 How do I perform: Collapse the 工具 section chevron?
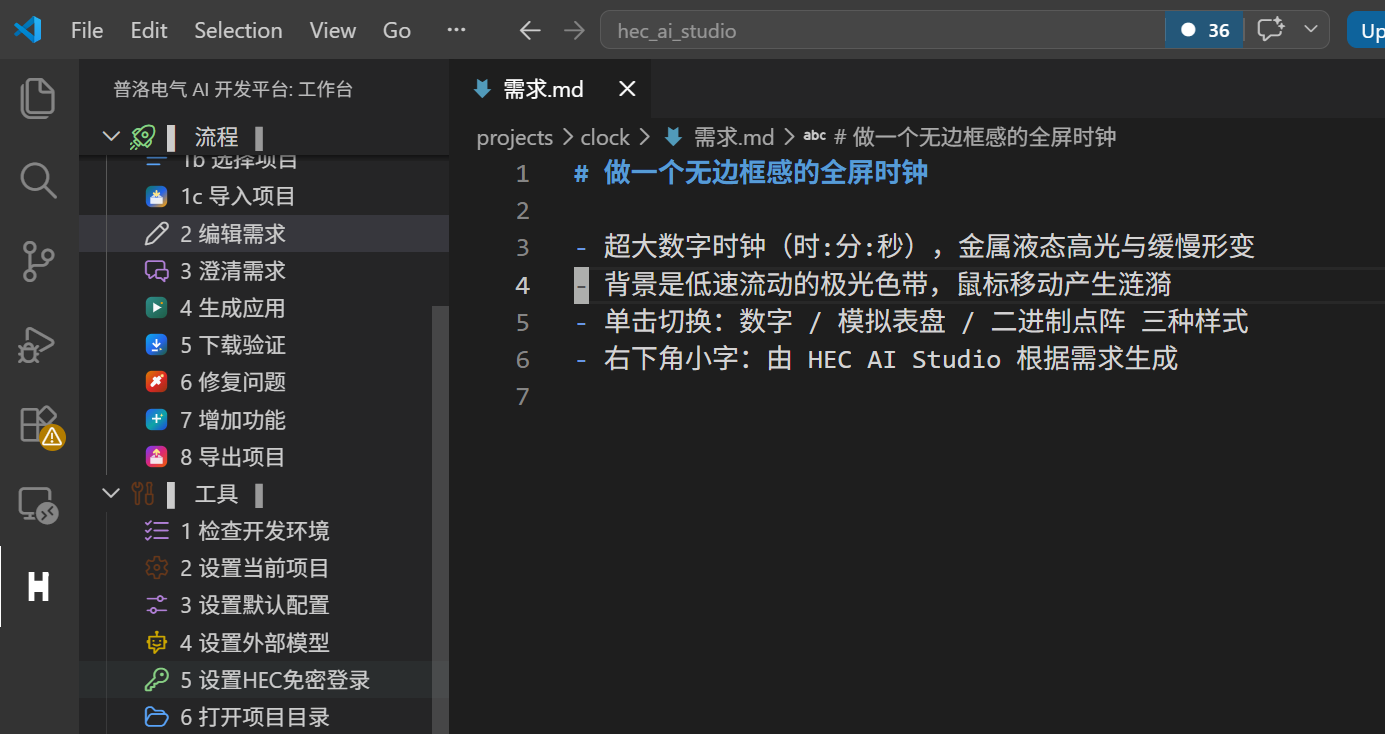click(111, 493)
